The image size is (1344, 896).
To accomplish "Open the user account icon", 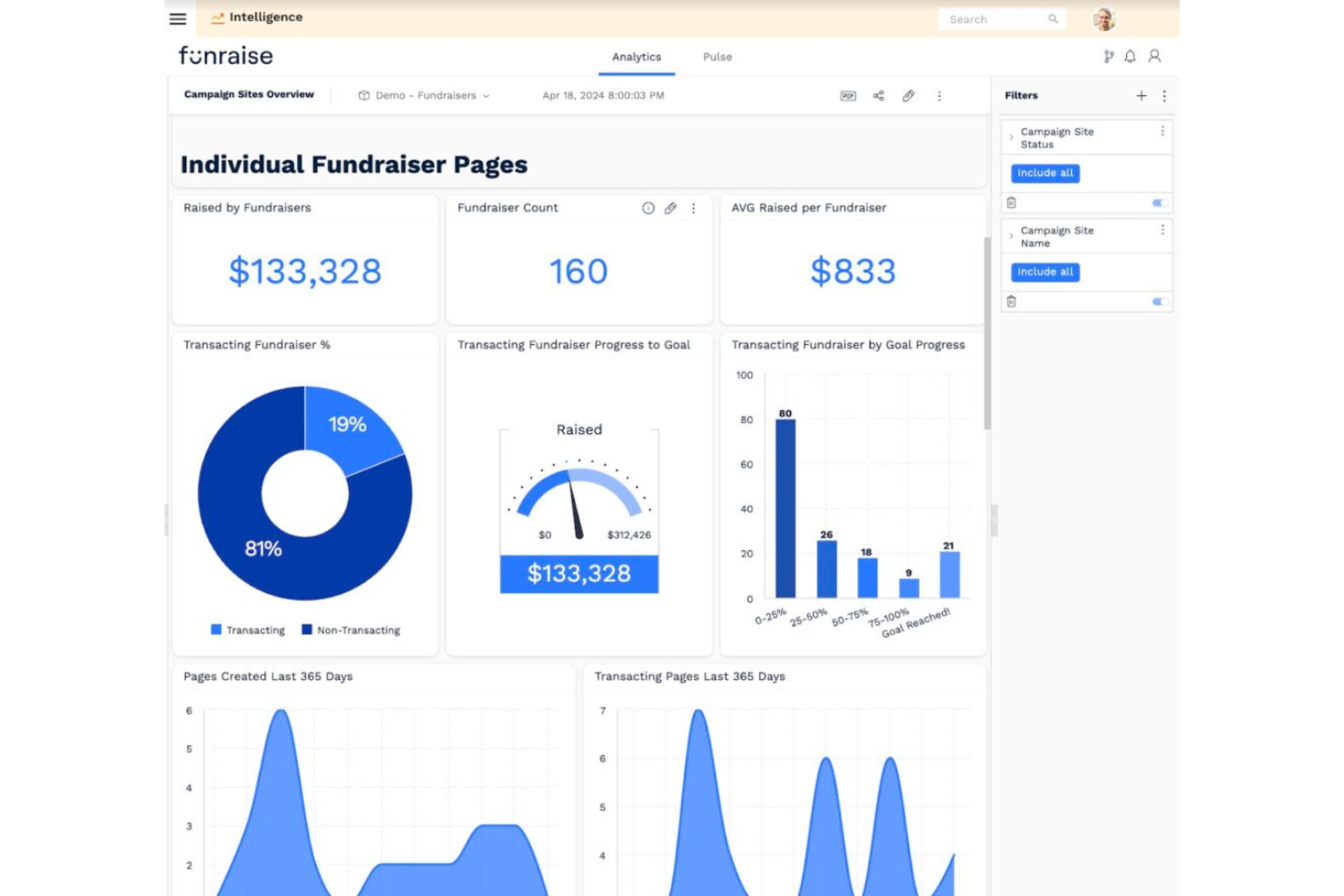I will [1154, 56].
